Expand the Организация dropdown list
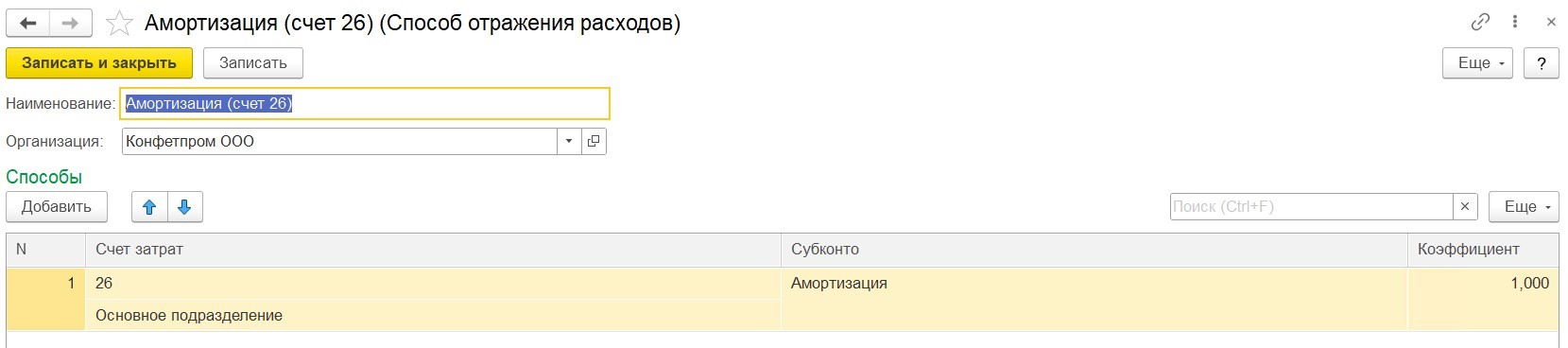This screenshot has height=348, width=1568. tap(569, 142)
